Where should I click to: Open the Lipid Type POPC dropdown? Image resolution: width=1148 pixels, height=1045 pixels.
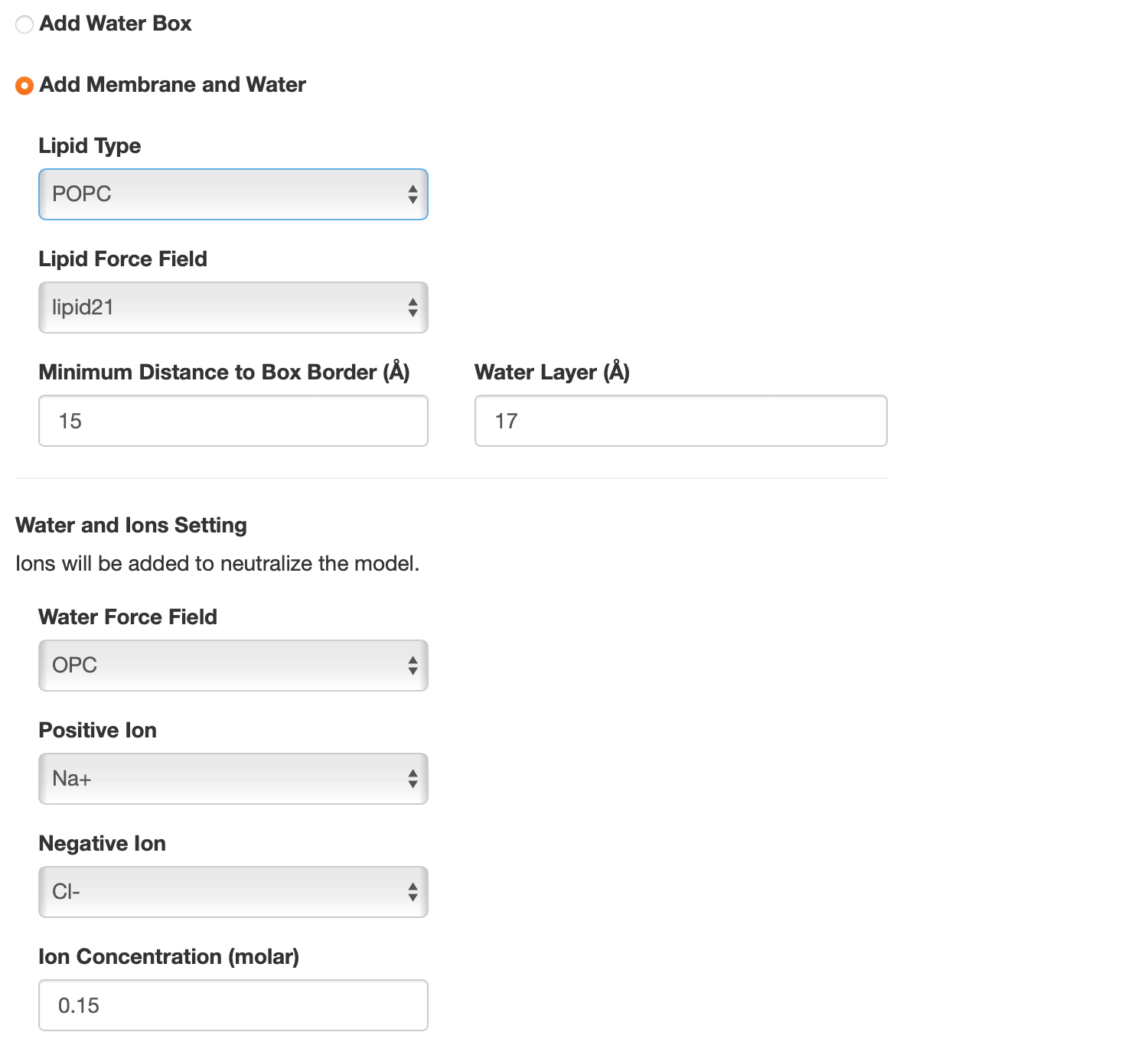(x=233, y=194)
